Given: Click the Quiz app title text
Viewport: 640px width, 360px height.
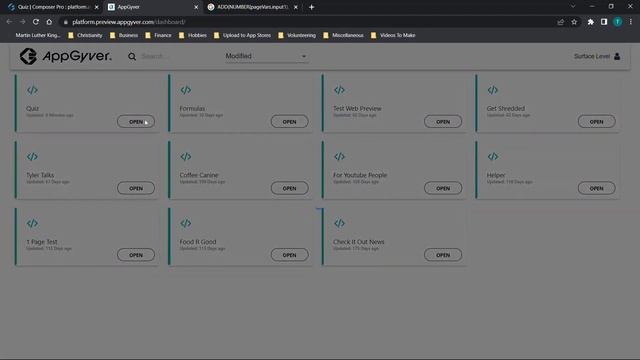Looking at the screenshot, I should pyautogui.click(x=33, y=109).
